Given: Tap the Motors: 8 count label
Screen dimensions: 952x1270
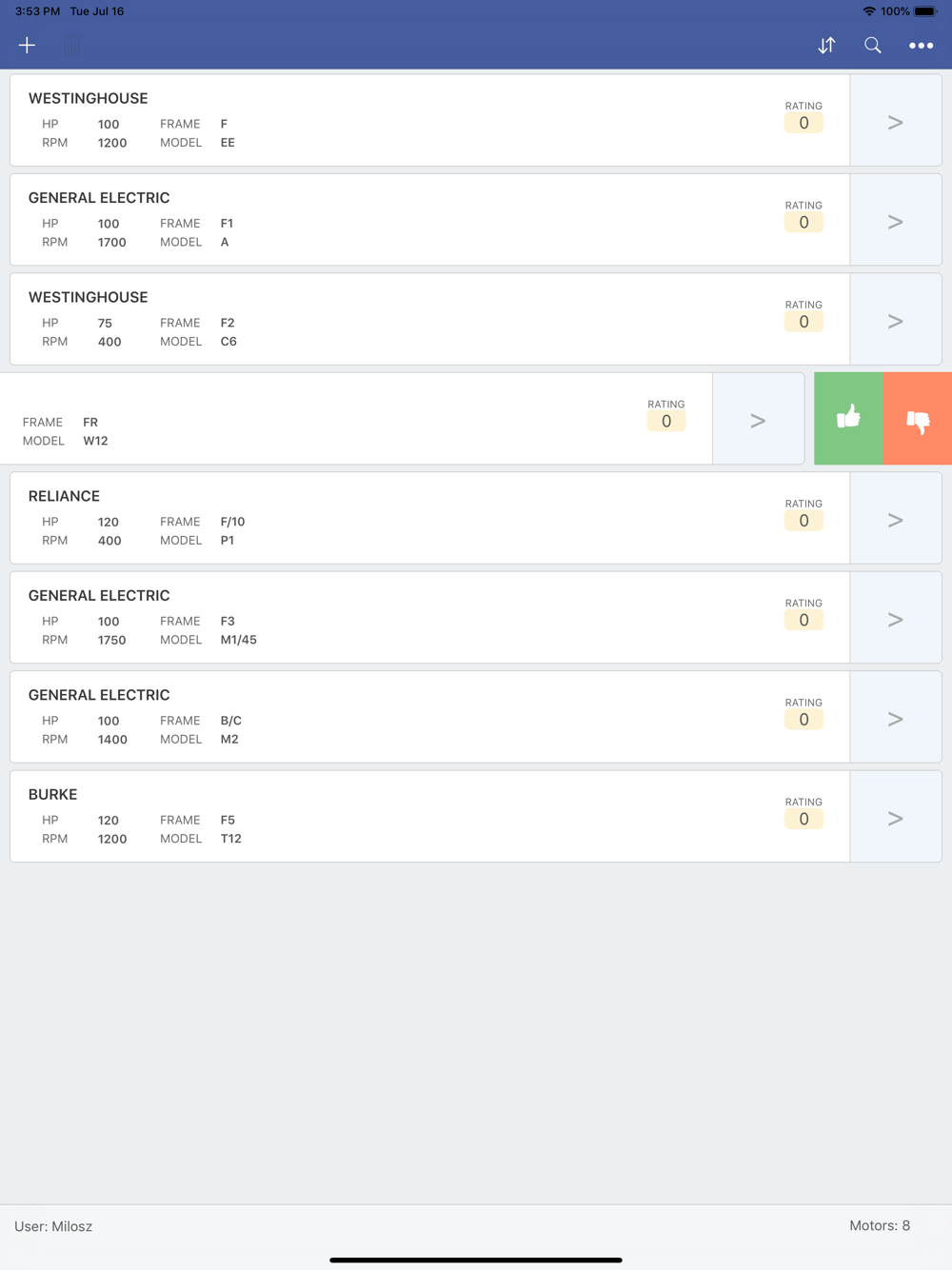Looking at the screenshot, I should (880, 1225).
